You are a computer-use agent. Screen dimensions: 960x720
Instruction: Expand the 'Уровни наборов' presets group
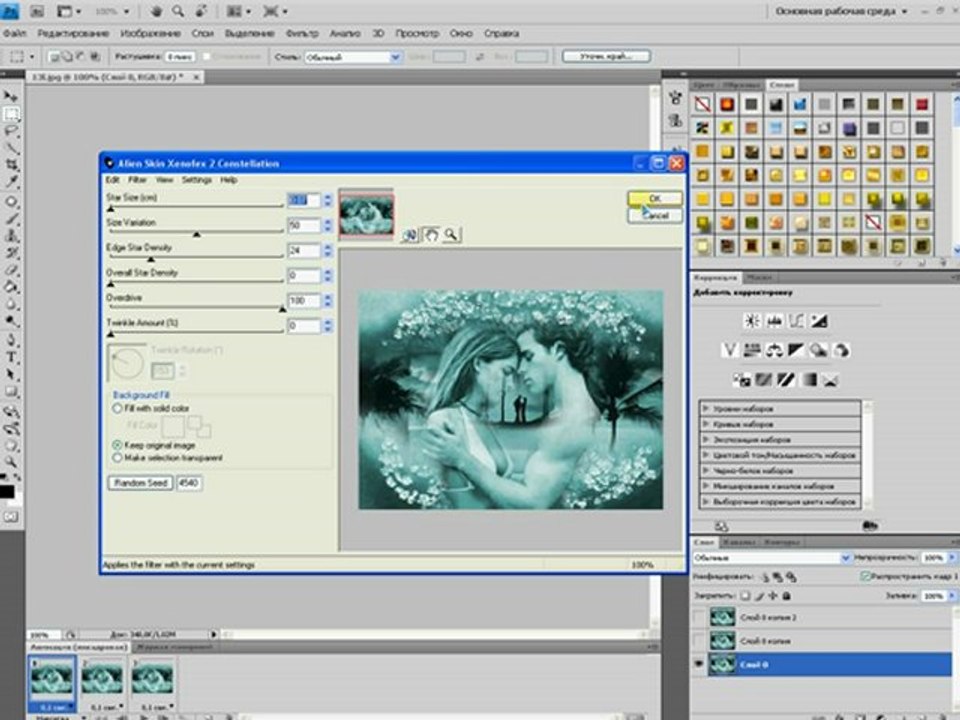click(706, 408)
